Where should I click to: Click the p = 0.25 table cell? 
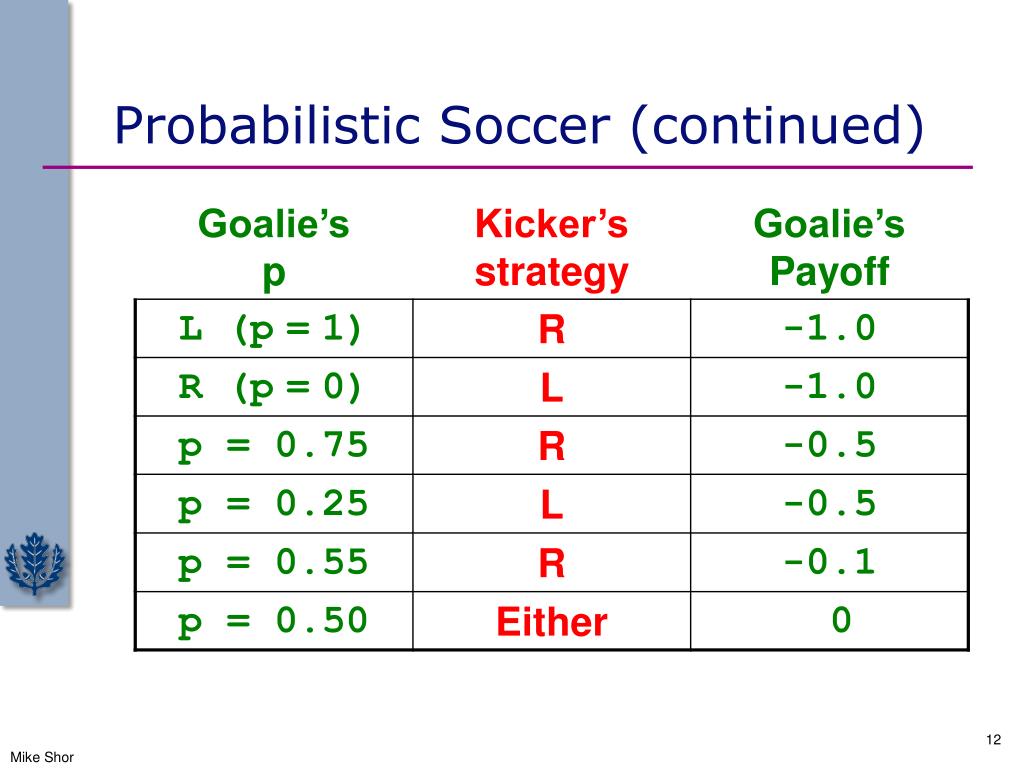point(274,504)
